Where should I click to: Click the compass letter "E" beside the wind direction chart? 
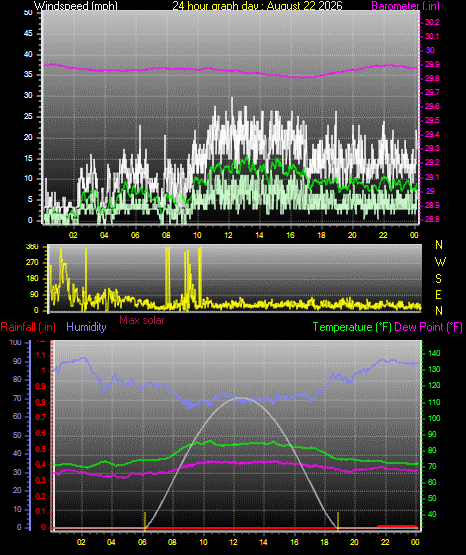(x=438, y=294)
